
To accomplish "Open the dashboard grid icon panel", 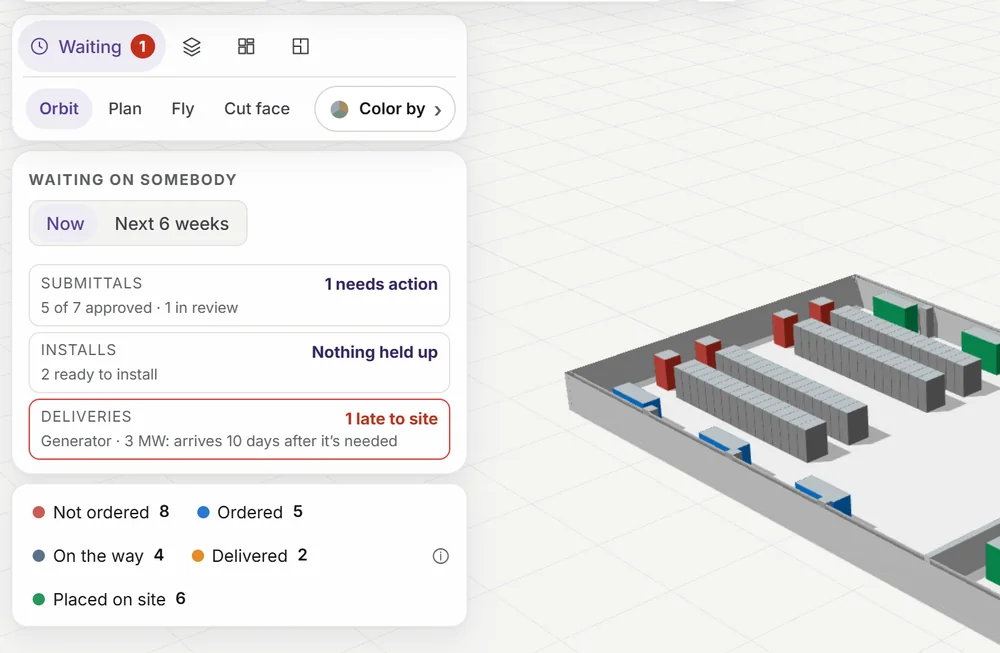I will (246, 47).
